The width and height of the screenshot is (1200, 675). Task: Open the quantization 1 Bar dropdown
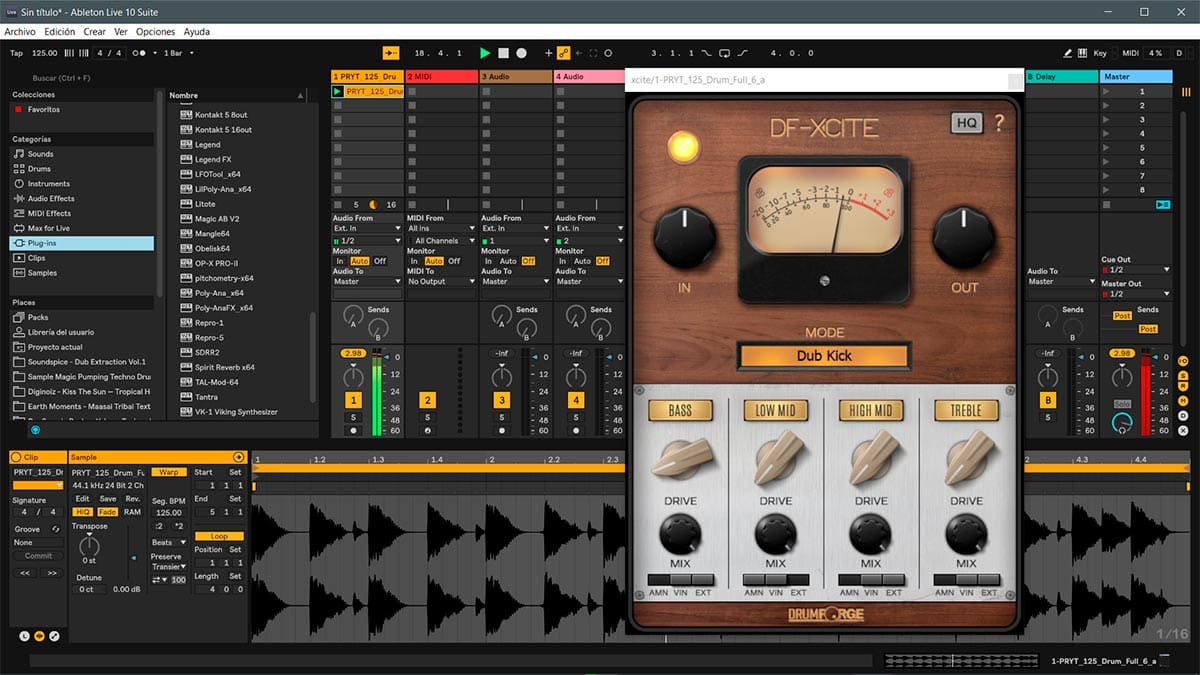178,53
